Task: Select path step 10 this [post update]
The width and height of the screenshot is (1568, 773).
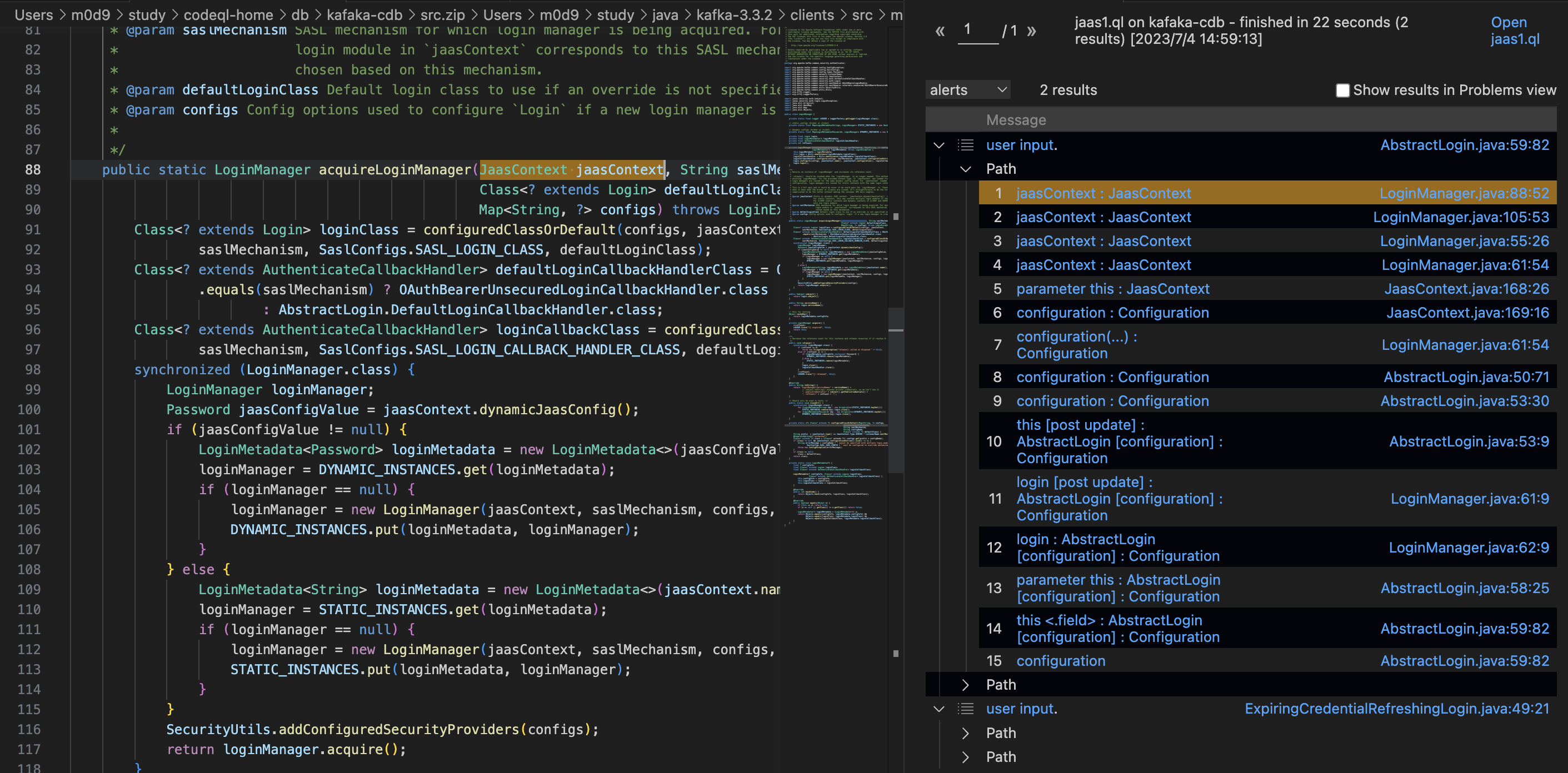Action: 1120,441
